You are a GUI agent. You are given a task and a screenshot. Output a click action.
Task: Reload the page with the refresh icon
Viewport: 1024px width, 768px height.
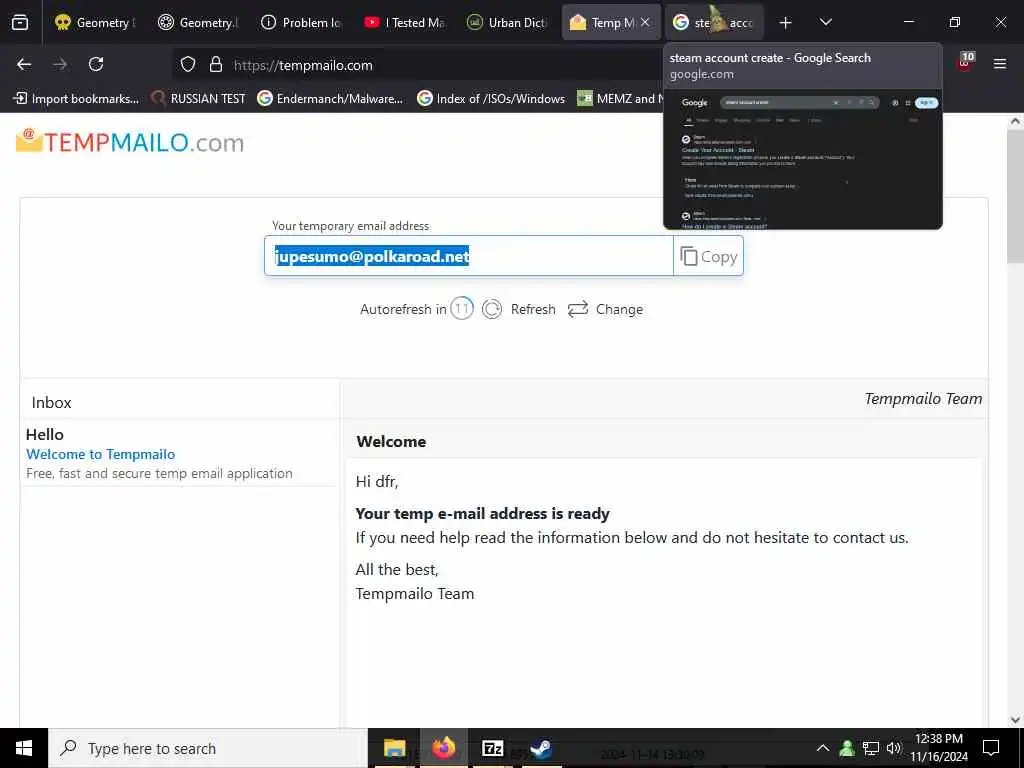coord(96,64)
